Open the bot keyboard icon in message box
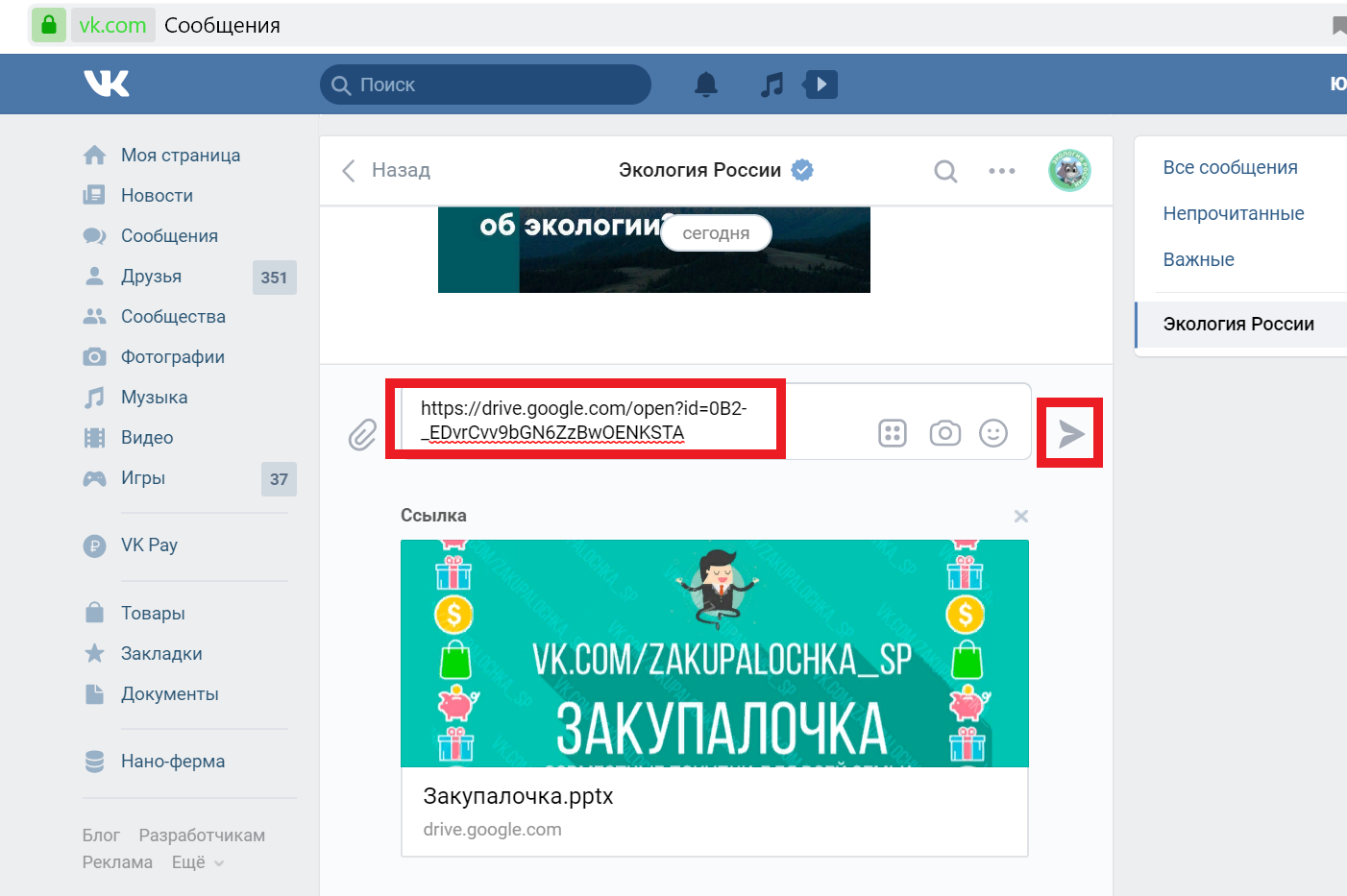Image resolution: width=1347 pixels, height=896 pixels. point(893,433)
